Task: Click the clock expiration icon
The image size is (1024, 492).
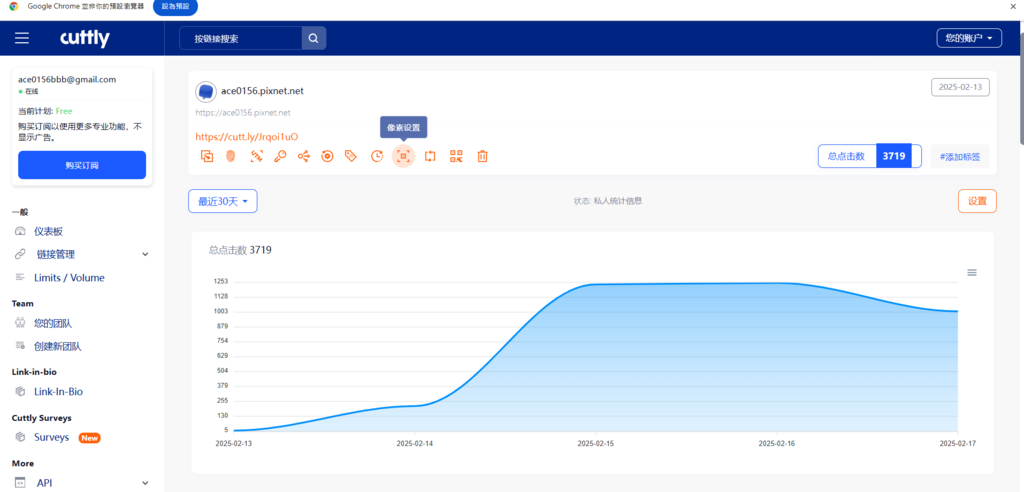Action: tap(377, 156)
